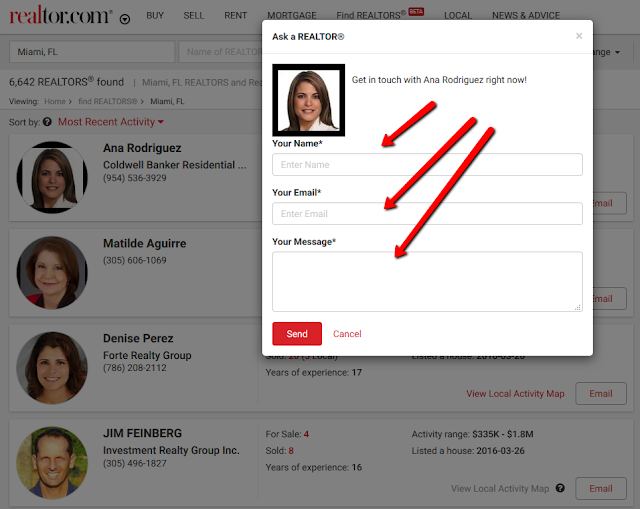Close the Ask a REALTOR dialog

click(579, 36)
